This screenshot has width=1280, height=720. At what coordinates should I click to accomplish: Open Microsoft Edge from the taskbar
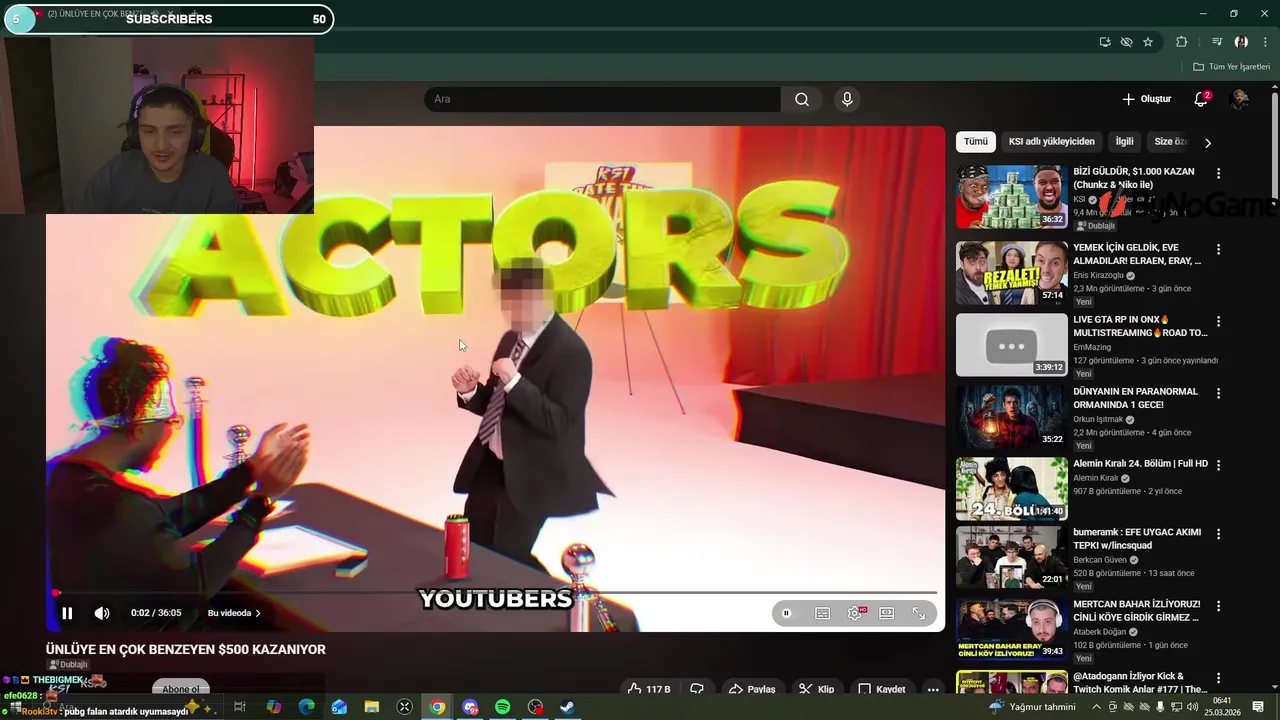pos(306,707)
